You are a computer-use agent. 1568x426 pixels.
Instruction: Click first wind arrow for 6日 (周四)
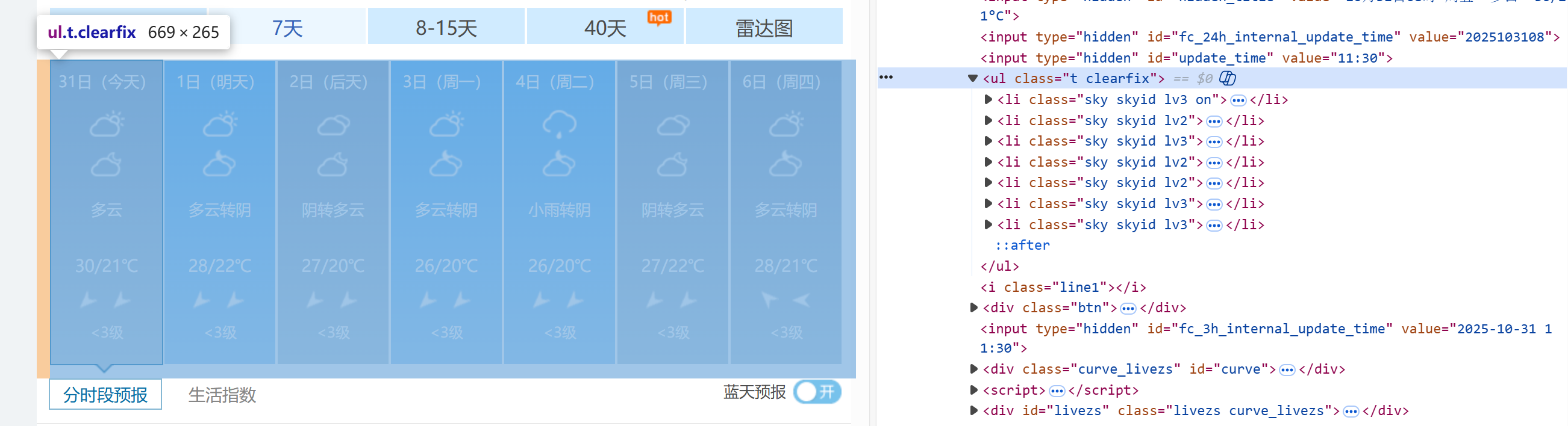point(769,300)
